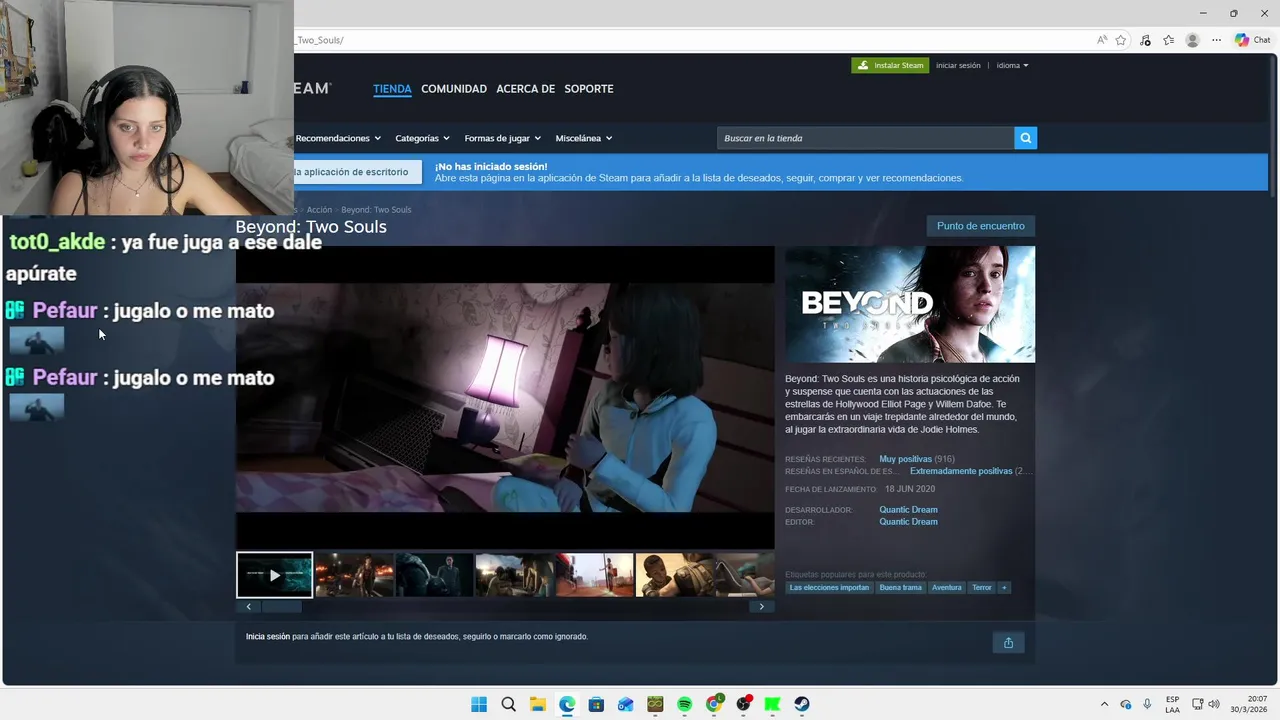1280x720 pixels.
Task: Select the Las elecciones importan tag
Action: pos(829,588)
